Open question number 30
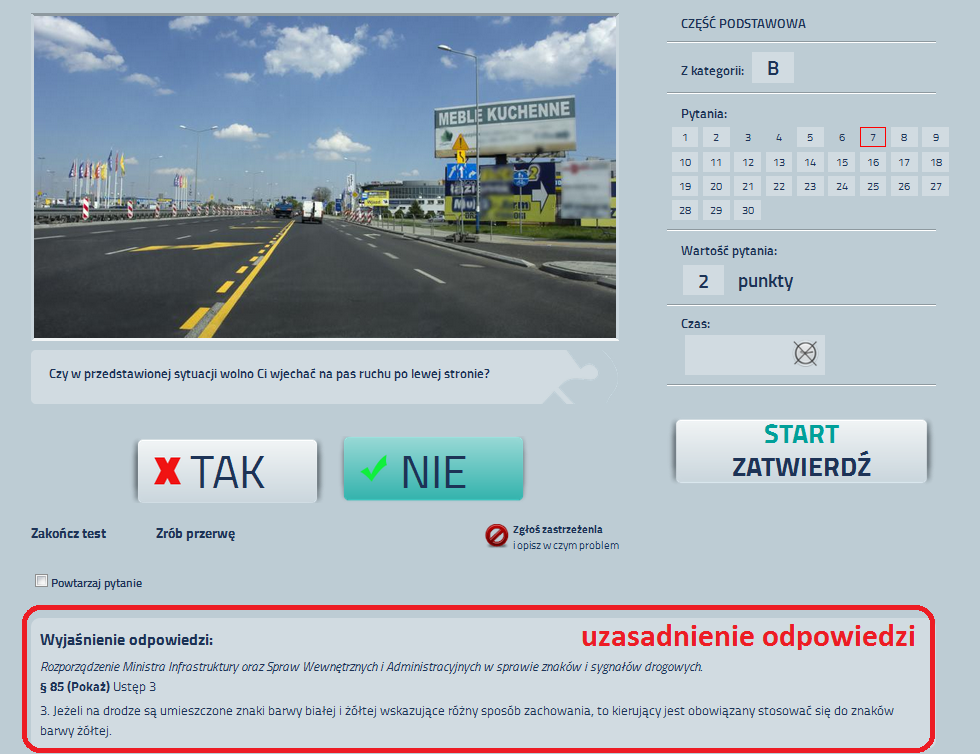The image size is (980, 754). point(747,210)
